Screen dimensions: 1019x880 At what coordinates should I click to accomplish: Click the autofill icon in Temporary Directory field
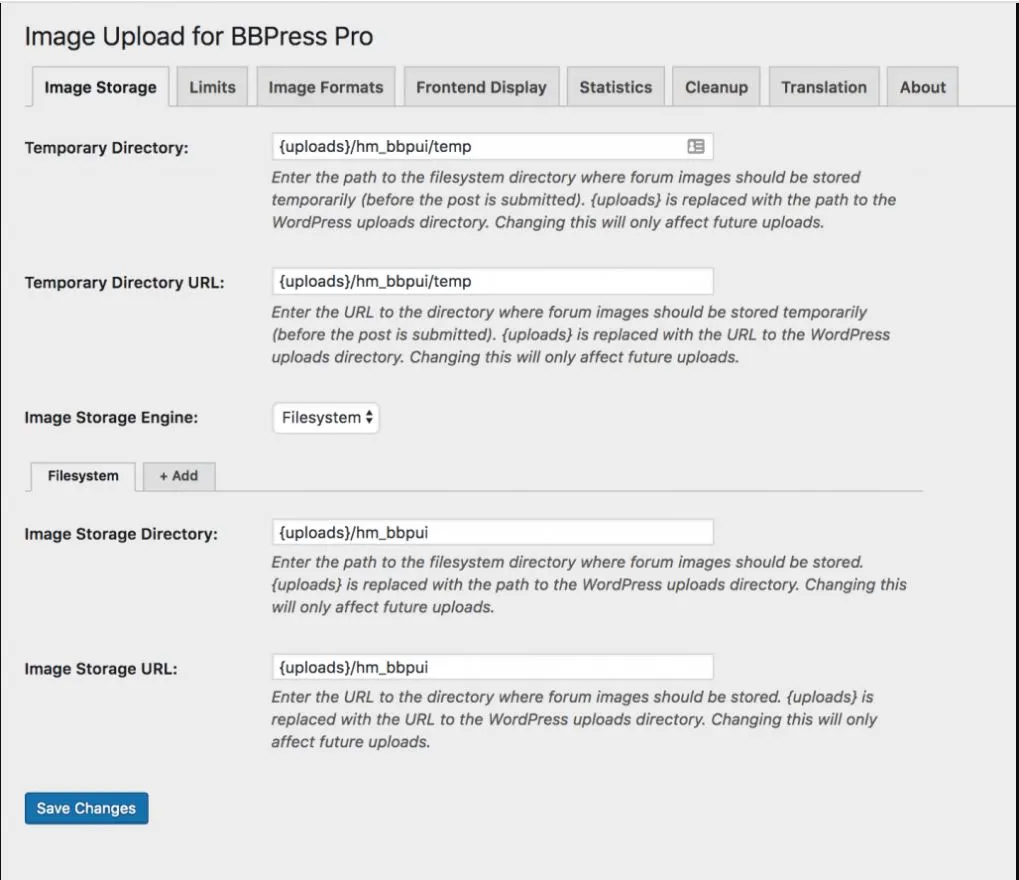pos(697,145)
